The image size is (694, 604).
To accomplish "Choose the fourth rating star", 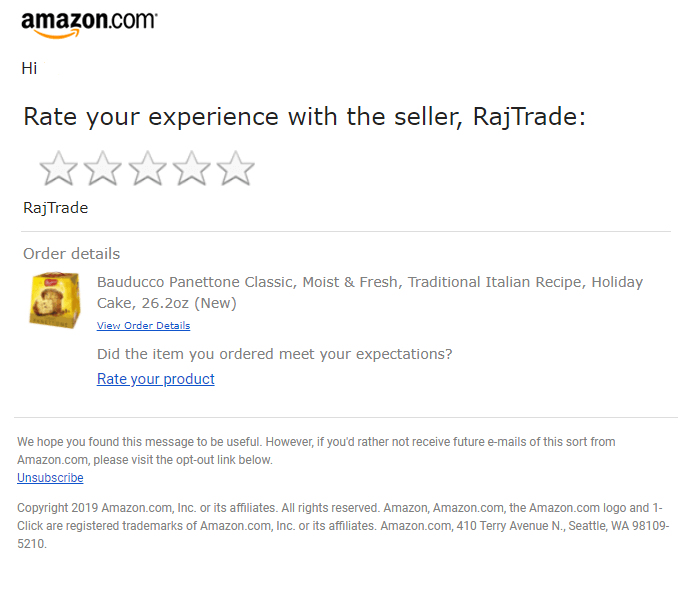I will (191, 169).
